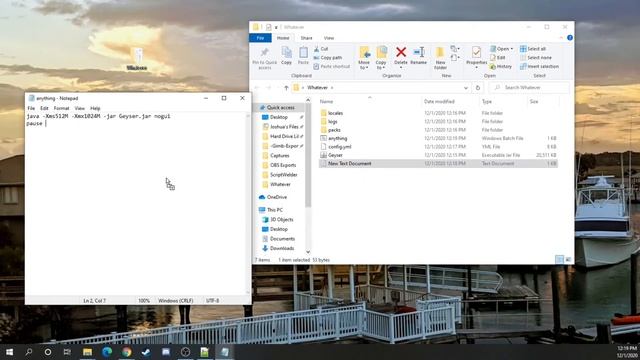640x360 pixels.
Task: Click Pin to Quick access in File Explorer
Action: [264, 58]
